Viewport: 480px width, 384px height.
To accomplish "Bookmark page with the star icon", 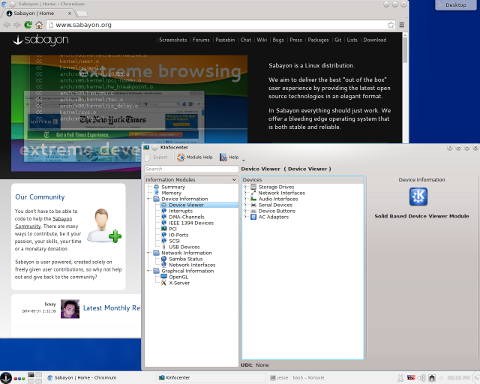I will (x=391, y=25).
